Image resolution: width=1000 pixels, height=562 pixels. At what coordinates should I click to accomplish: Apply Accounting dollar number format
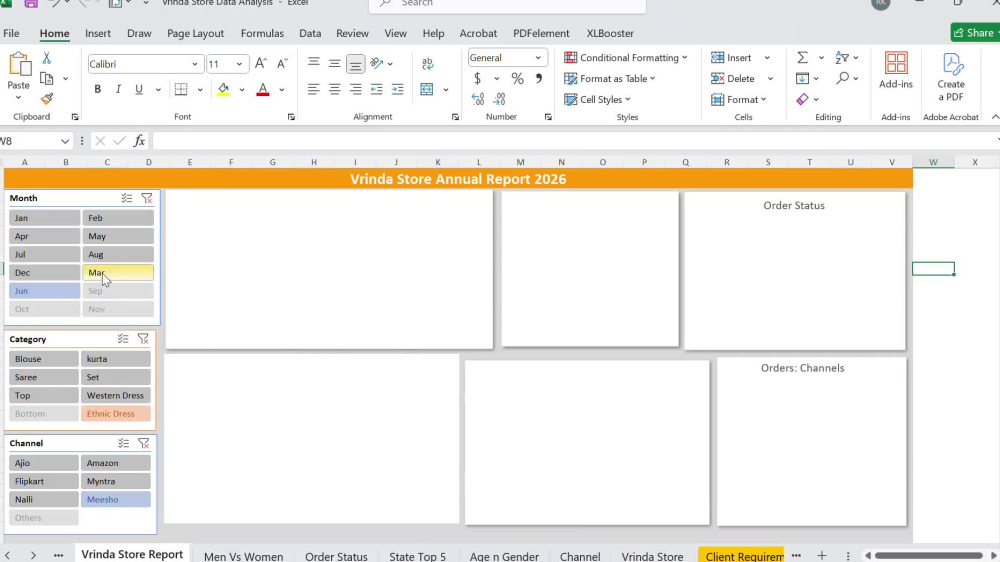(x=477, y=78)
